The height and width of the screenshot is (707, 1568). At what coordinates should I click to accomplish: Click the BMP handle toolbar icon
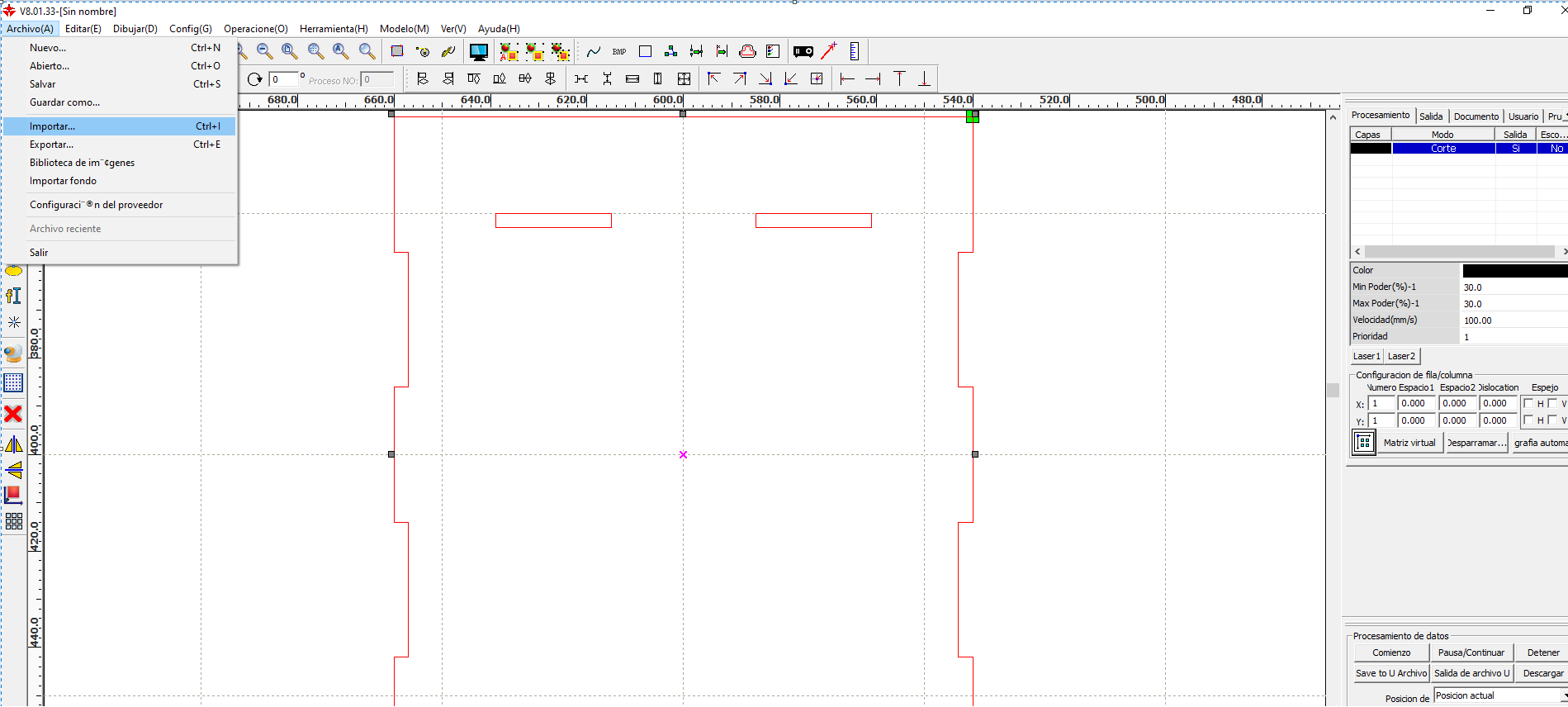click(x=619, y=51)
